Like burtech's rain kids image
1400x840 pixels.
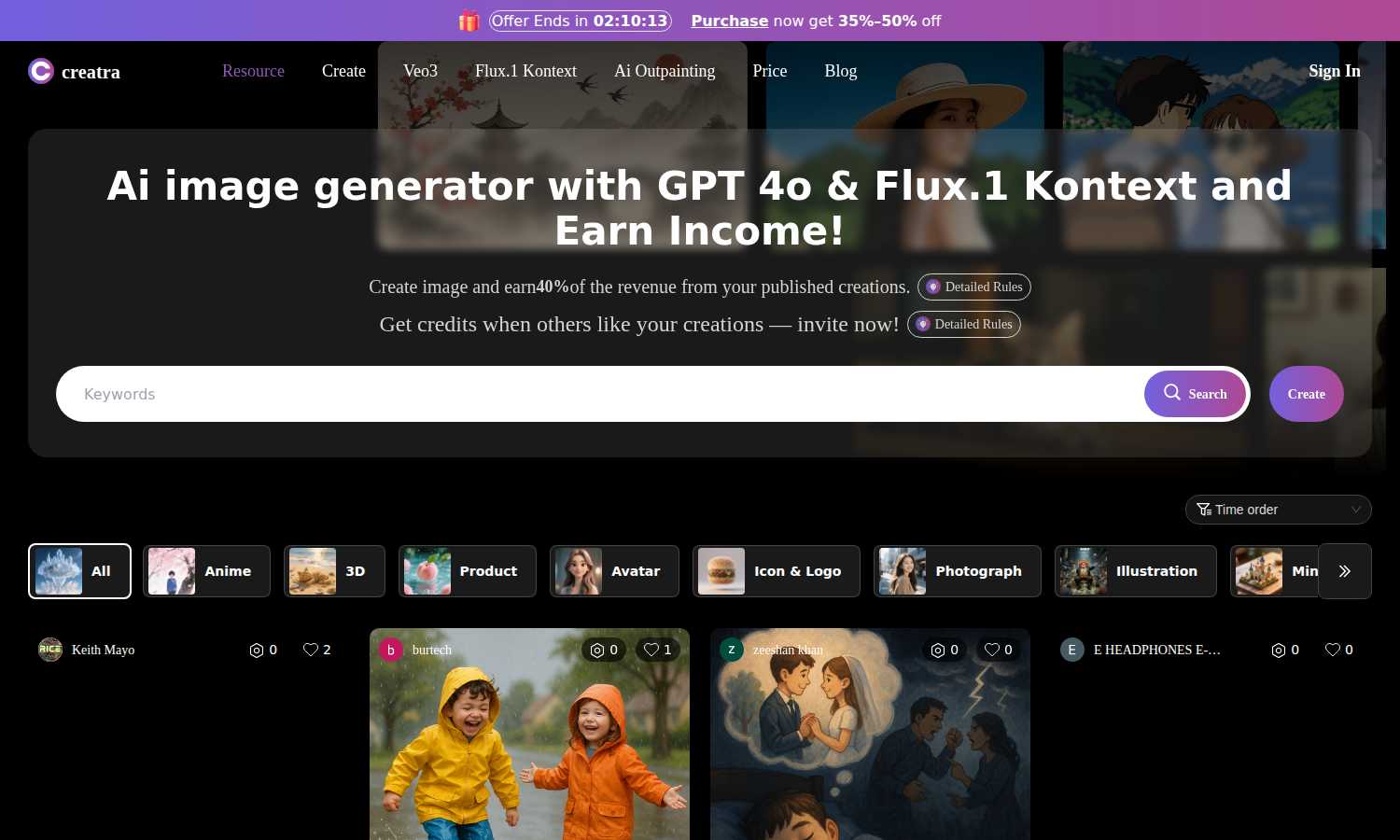651,650
